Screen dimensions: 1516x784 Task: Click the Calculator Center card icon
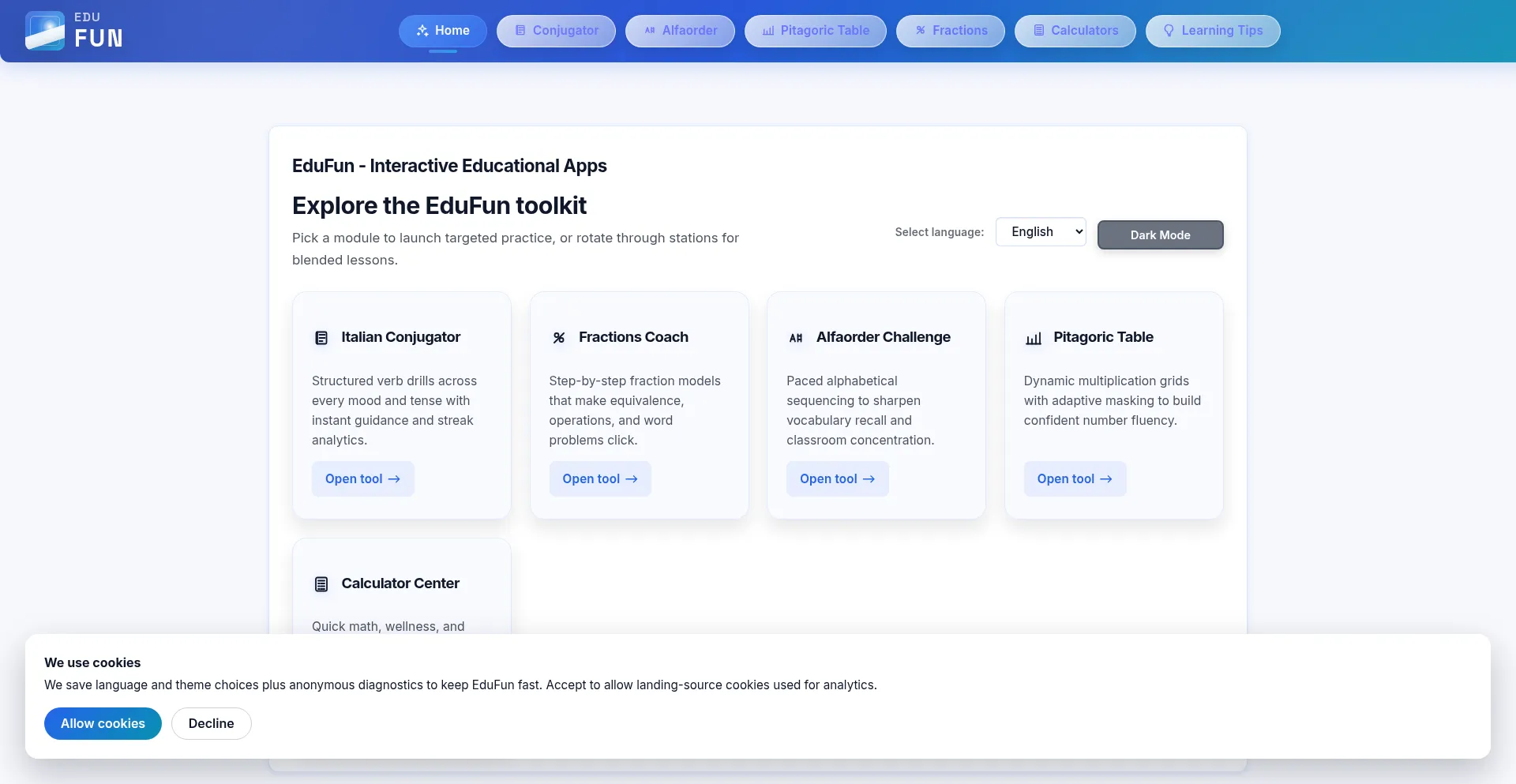pyautogui.click(x=321, y=584)
